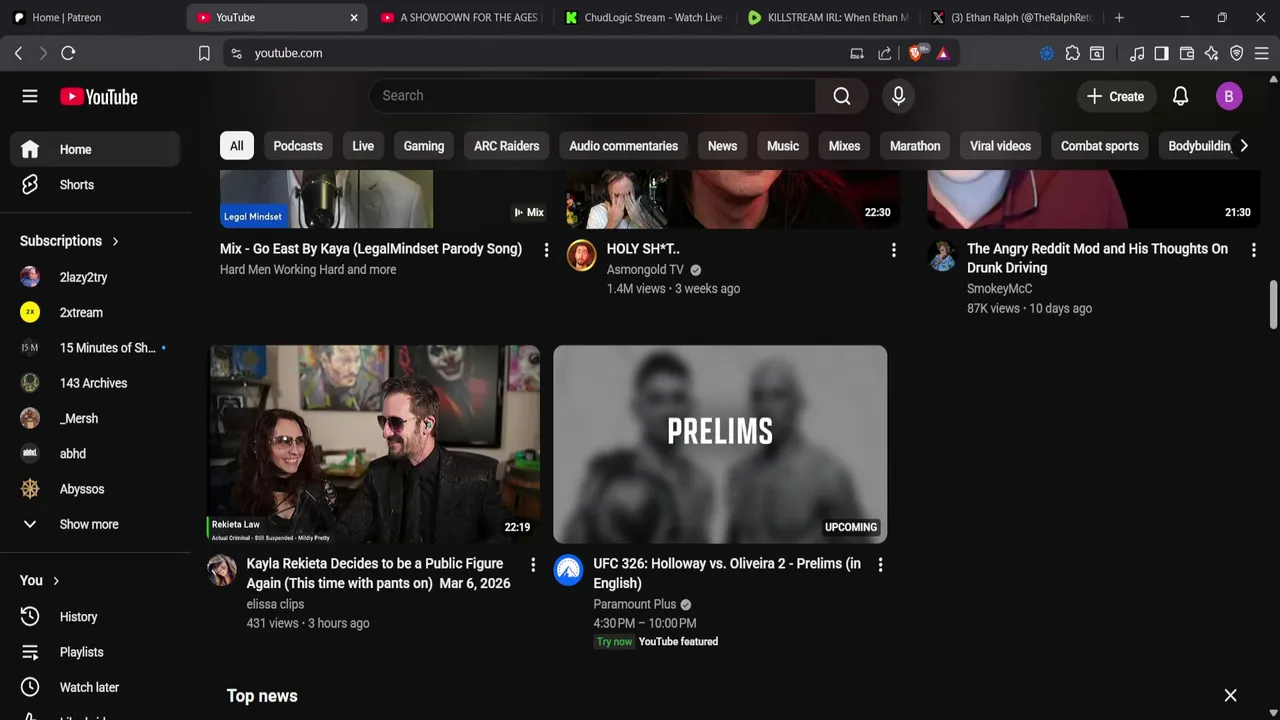The width and height of the screenshot is (1280, 720).
Task: Go to YouTube home via the logo
Action: [98, 97]
